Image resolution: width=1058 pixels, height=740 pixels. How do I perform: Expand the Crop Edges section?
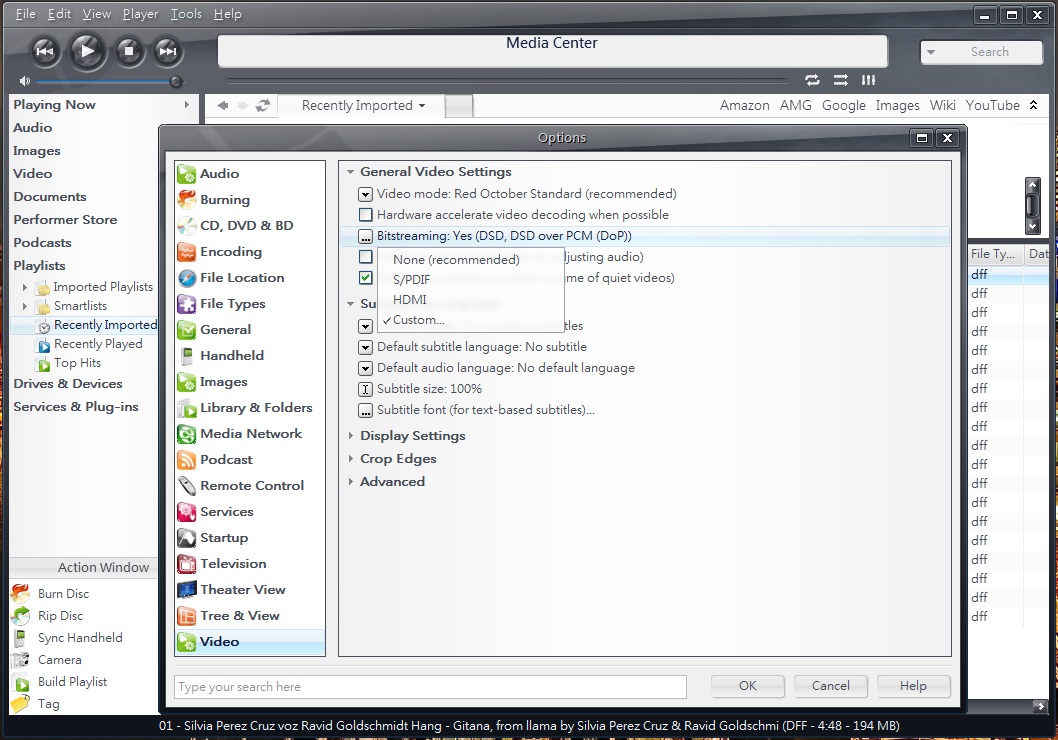coord(398,459)
